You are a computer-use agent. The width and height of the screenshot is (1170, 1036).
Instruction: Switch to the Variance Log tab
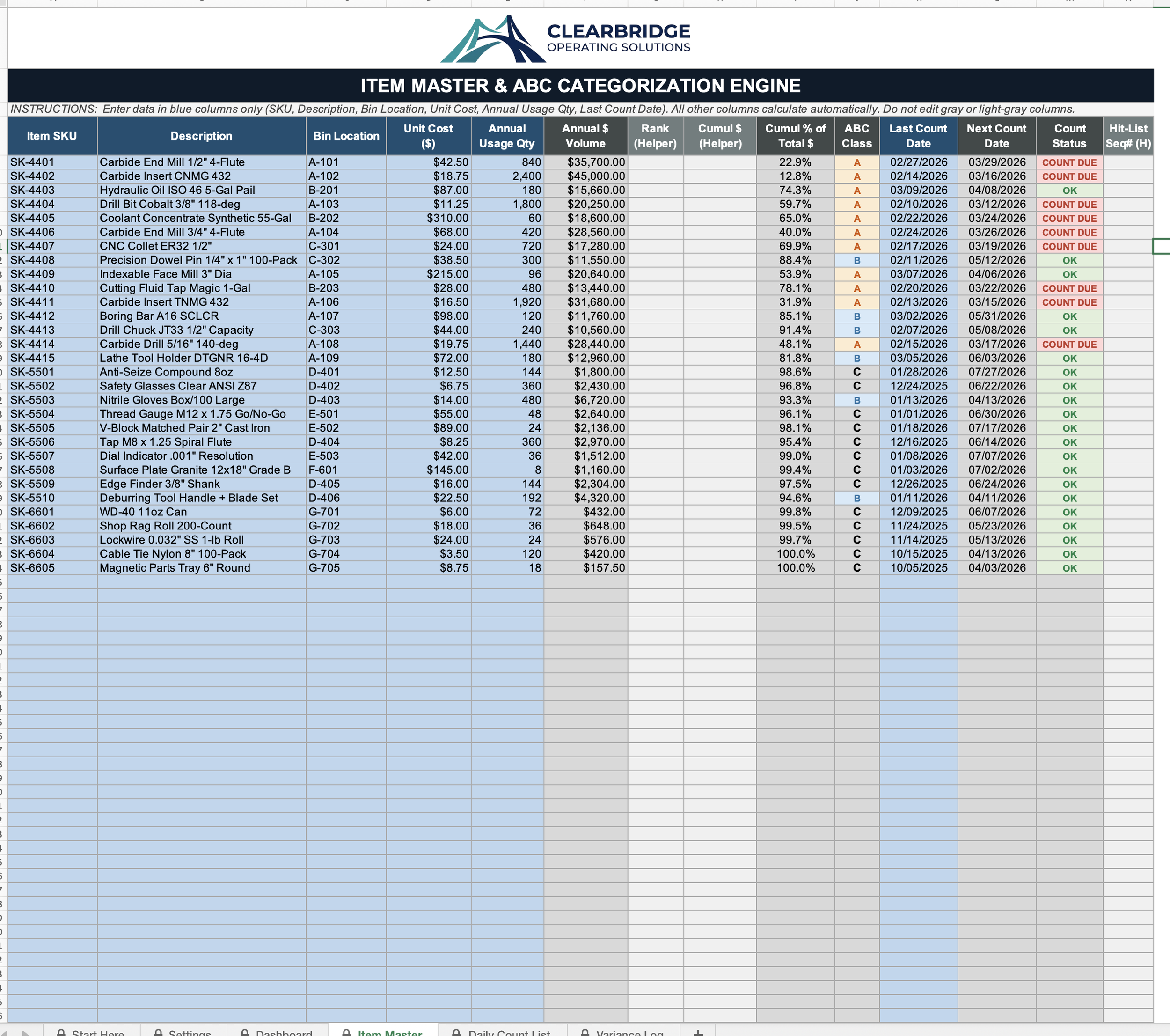coord(629,1033)
